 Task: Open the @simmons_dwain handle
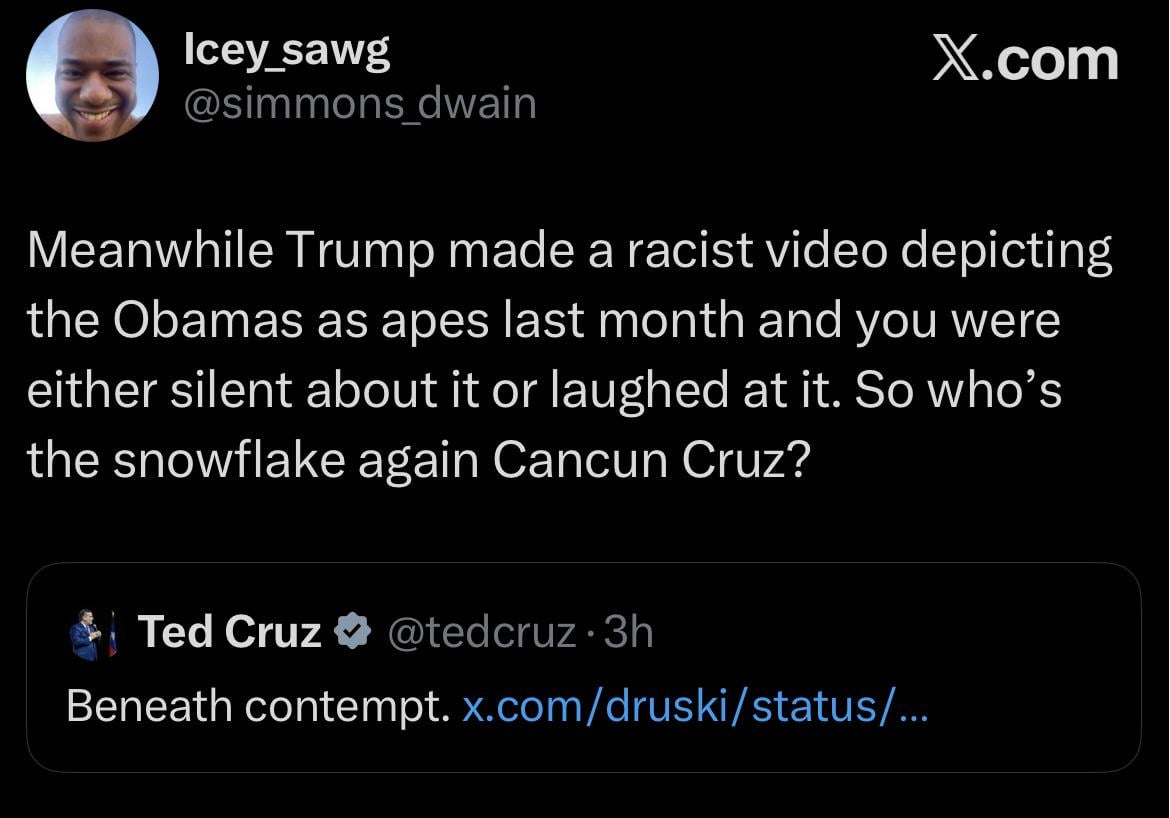360,103
